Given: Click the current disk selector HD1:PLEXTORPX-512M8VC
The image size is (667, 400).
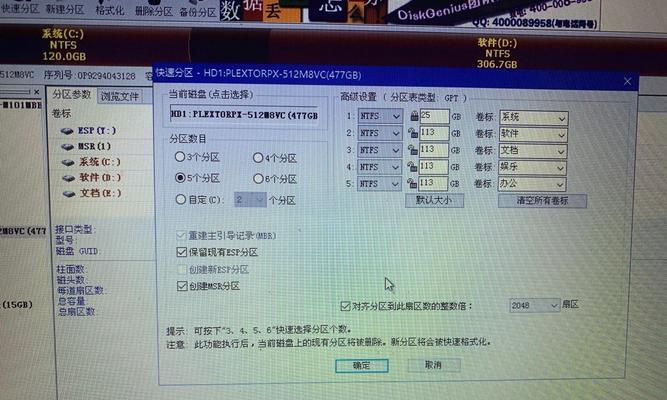Looking at the screenshot, I should click(244, 115).
